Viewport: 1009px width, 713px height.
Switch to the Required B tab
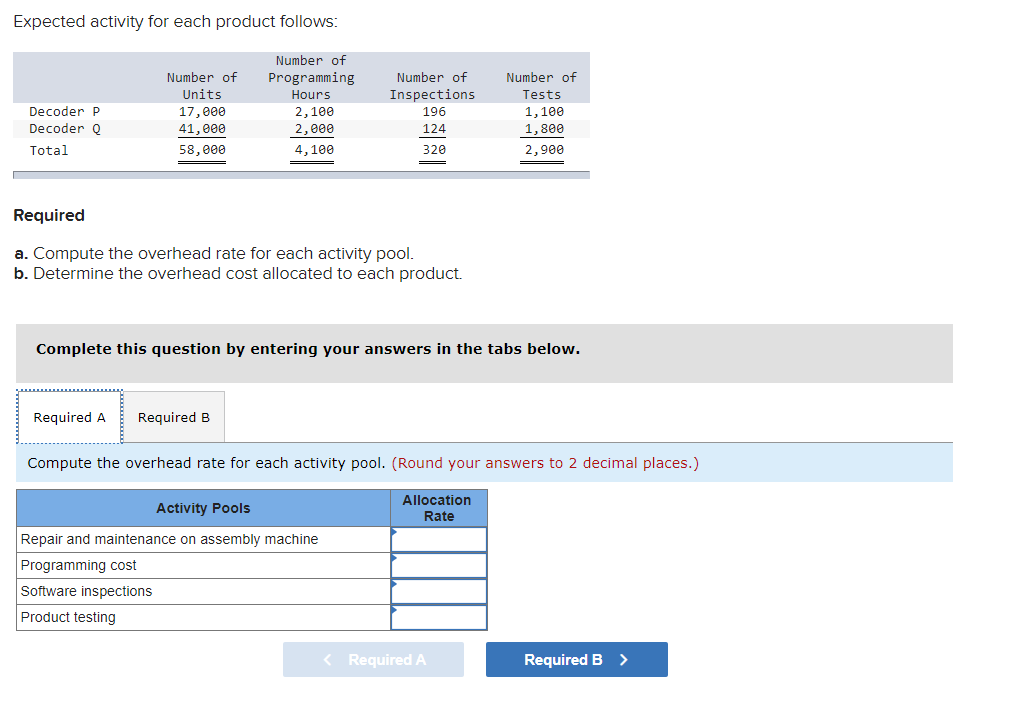(173, 417)
